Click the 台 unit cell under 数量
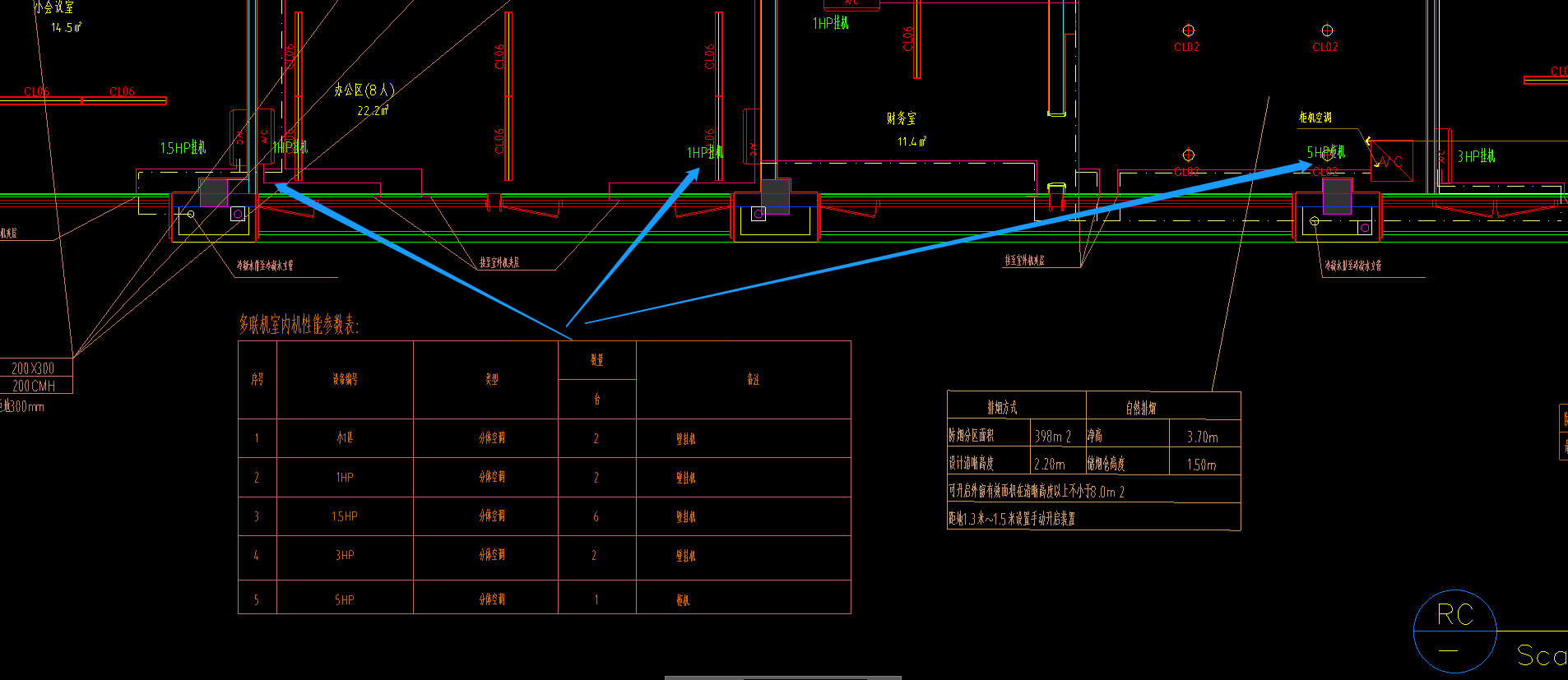 (597, 400)
